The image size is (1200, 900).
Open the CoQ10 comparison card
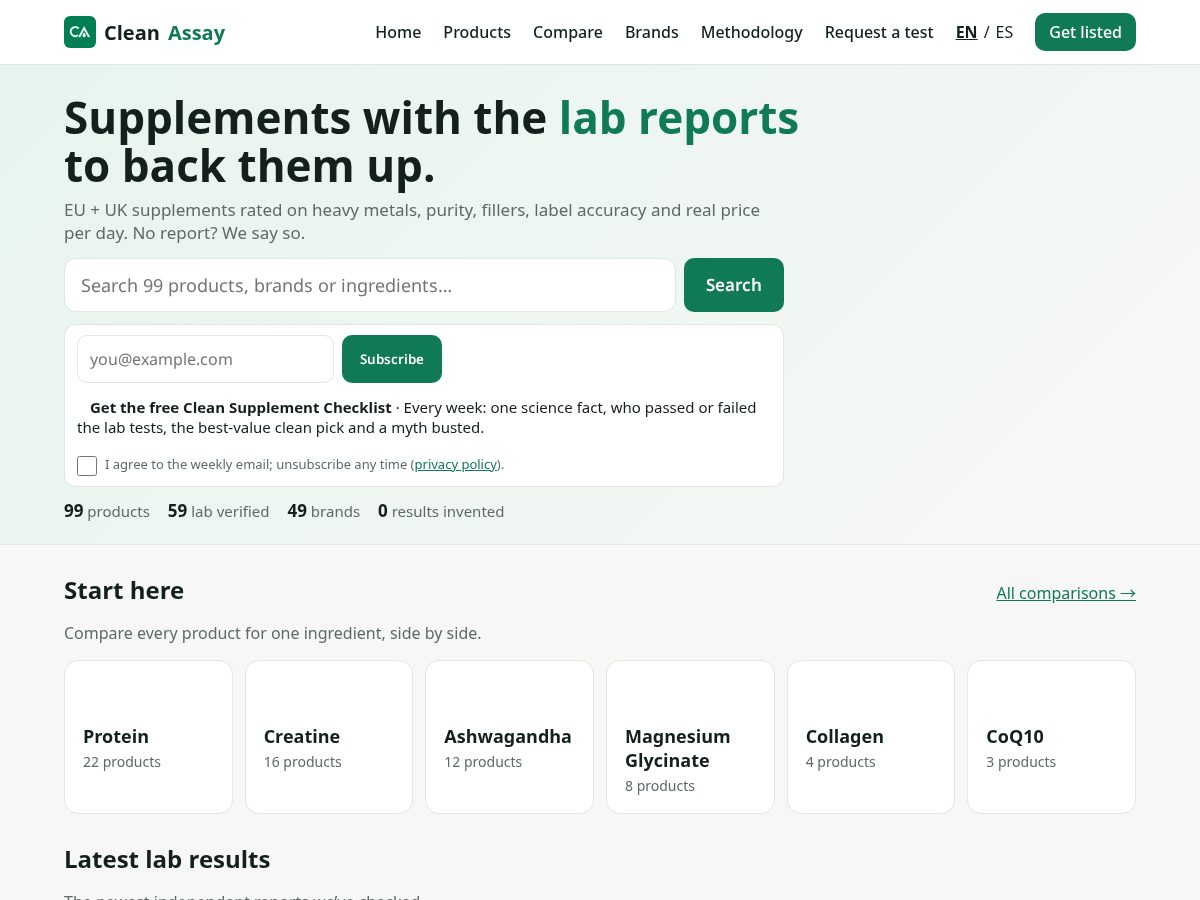point(1051,737)
